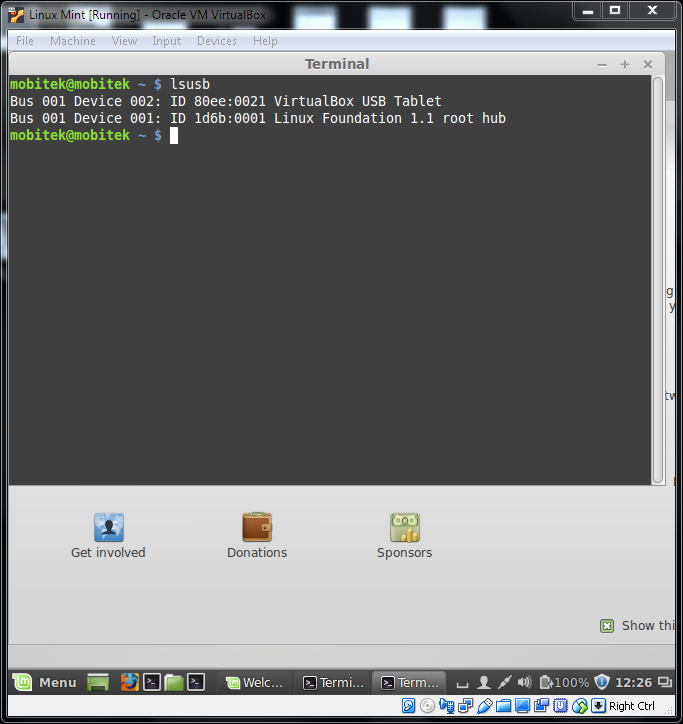
Task: Click the Get involved icon
Action: tap(108, 528)
